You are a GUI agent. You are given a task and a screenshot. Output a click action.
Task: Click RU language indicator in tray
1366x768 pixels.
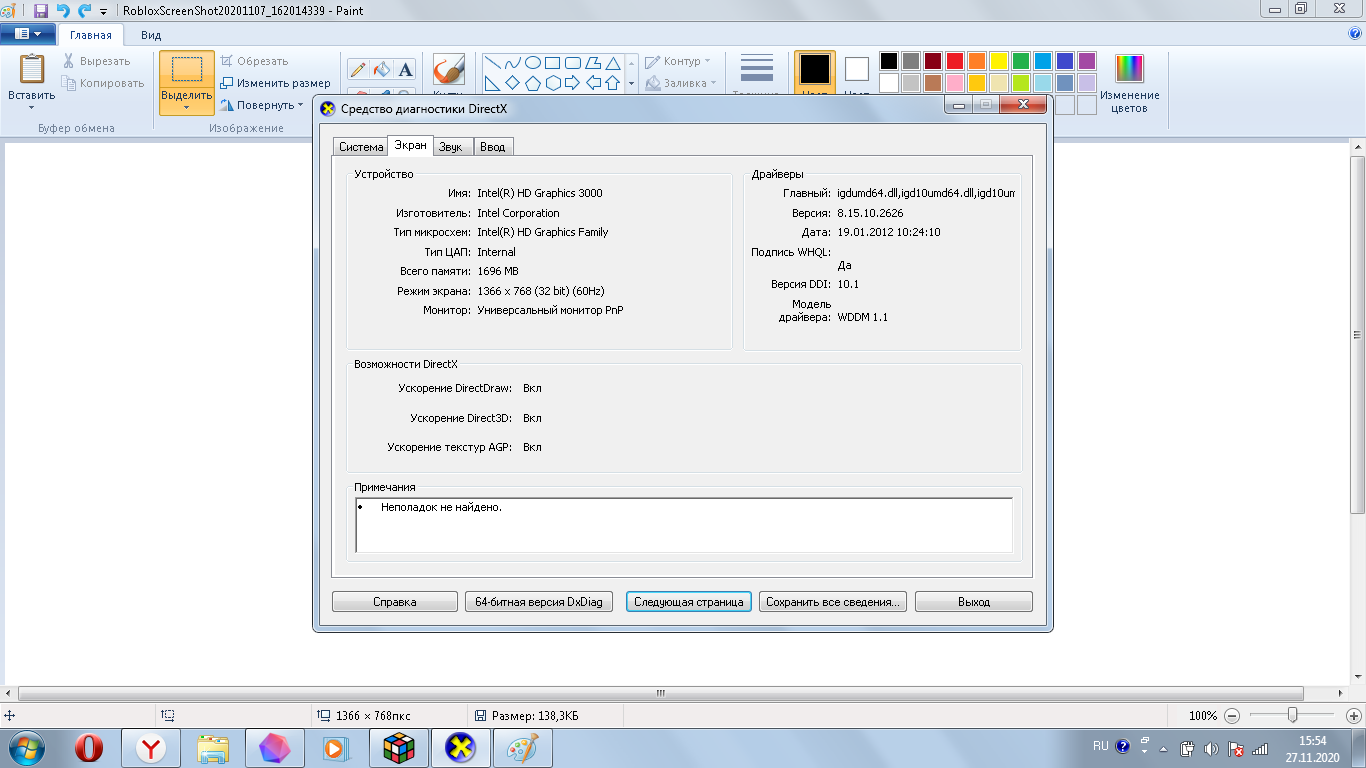1100,746
